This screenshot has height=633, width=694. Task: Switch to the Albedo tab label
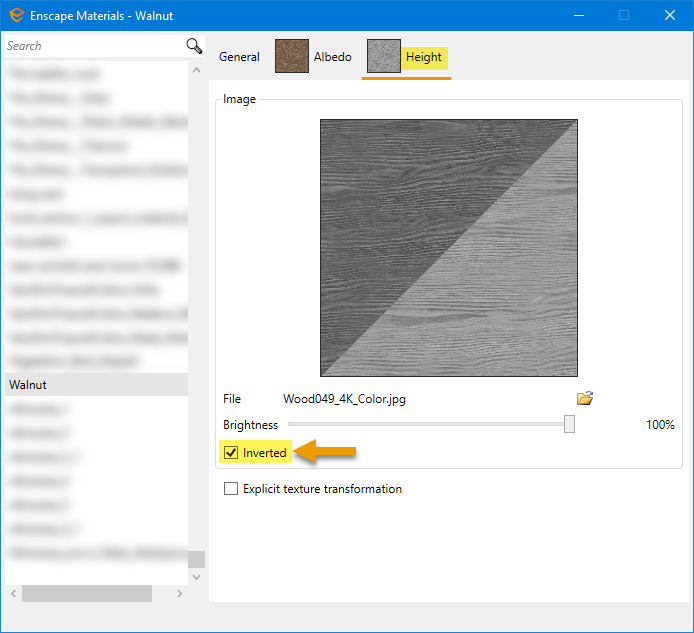tap(333, 57)
